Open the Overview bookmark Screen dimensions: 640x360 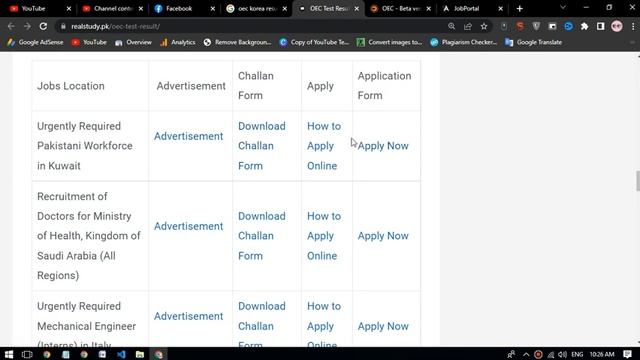click(133, 42)
